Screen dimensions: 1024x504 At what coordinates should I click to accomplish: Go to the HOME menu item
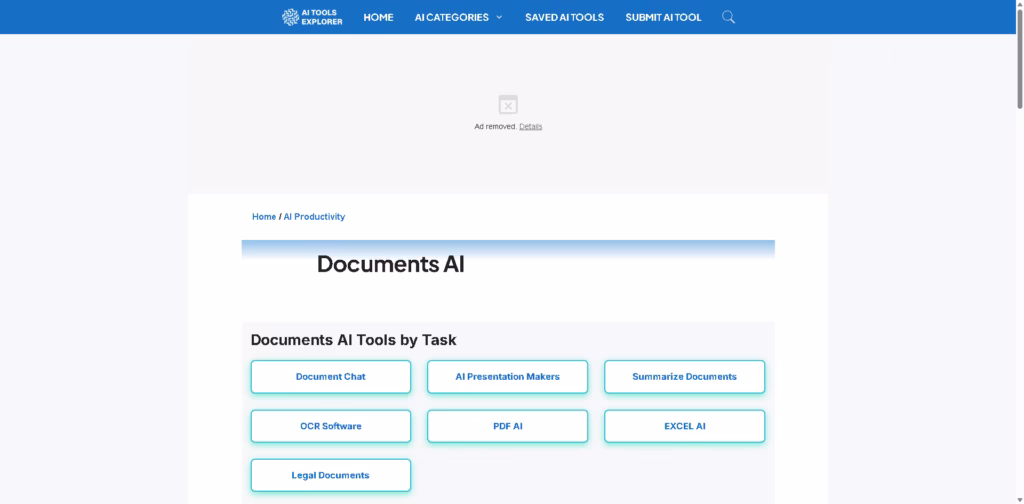click(x=378, y=17)
